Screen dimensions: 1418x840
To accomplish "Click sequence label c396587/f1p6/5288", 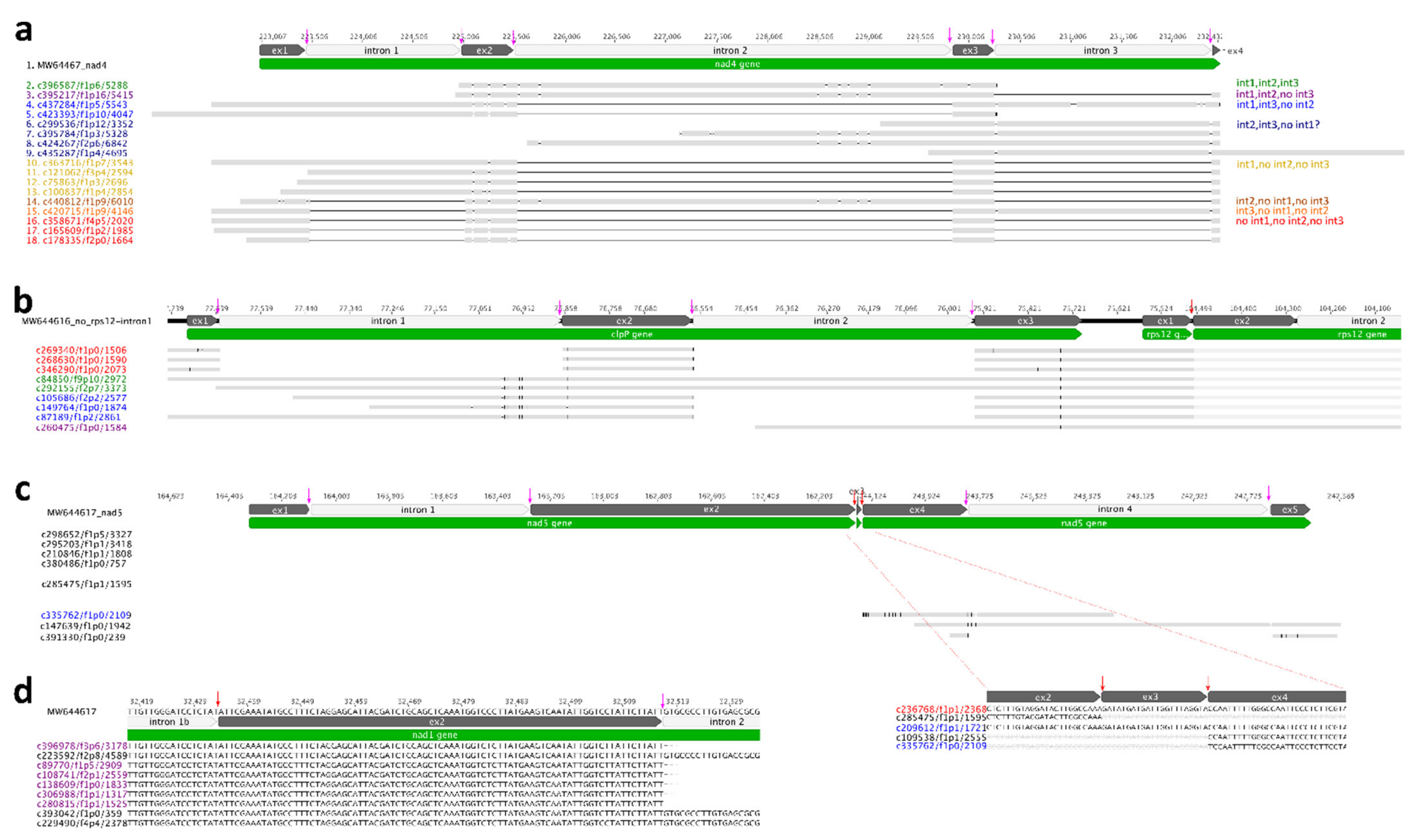I will [x=82, y=86].
